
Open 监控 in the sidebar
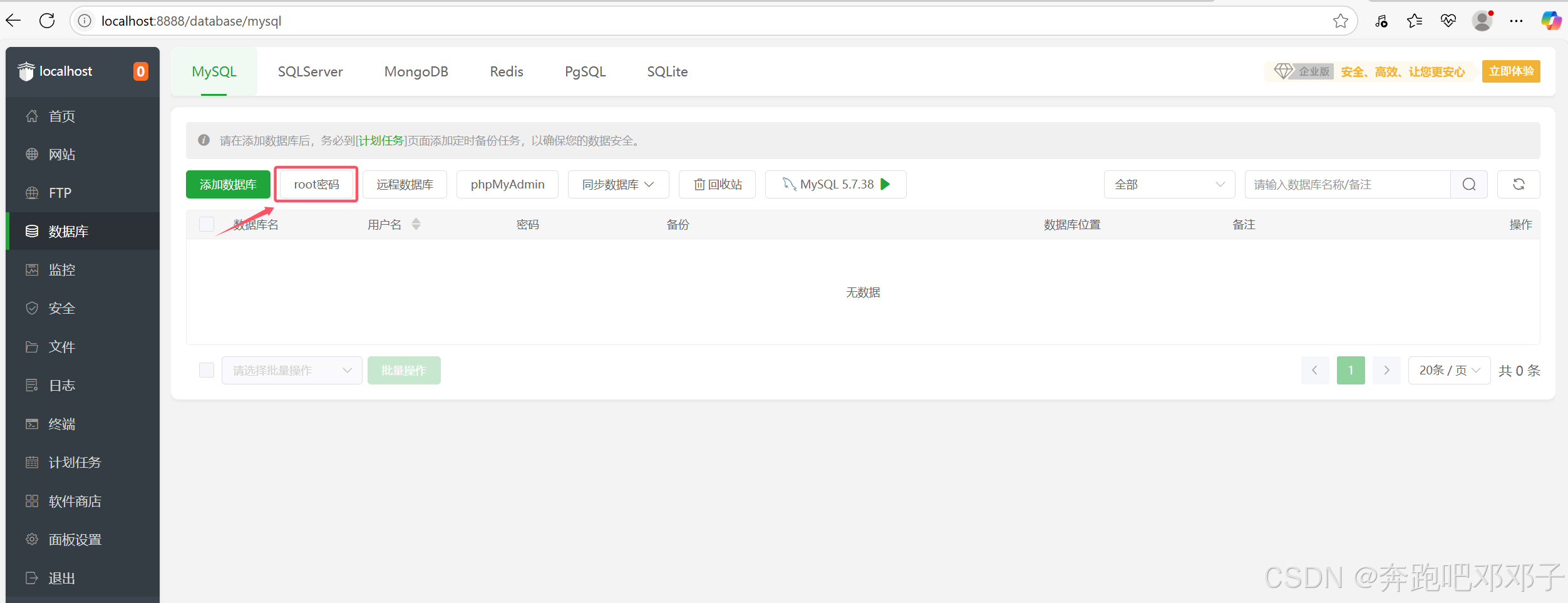pyautogui.click(x=83, y=270)
